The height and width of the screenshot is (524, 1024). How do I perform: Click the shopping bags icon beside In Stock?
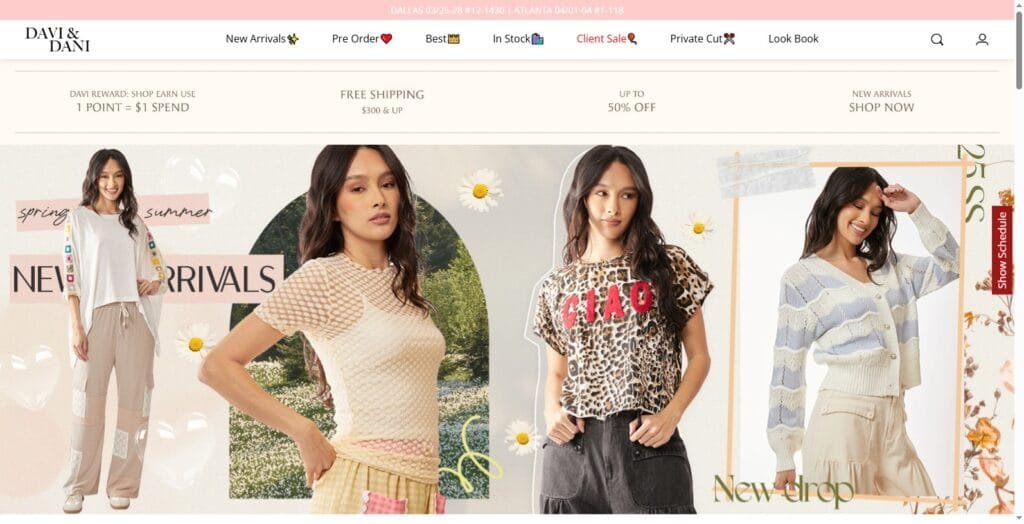537,39
